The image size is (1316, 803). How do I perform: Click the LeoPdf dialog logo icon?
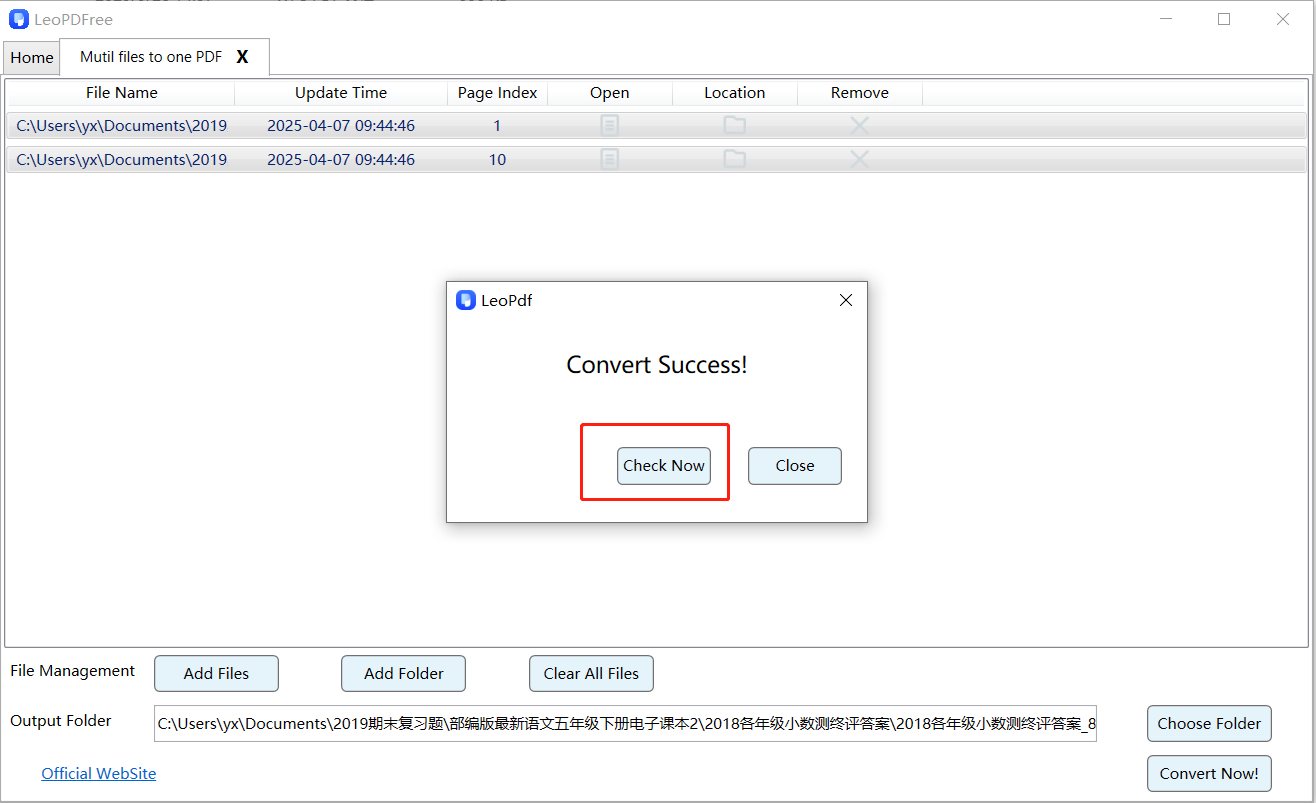click(x=465, y=300)
